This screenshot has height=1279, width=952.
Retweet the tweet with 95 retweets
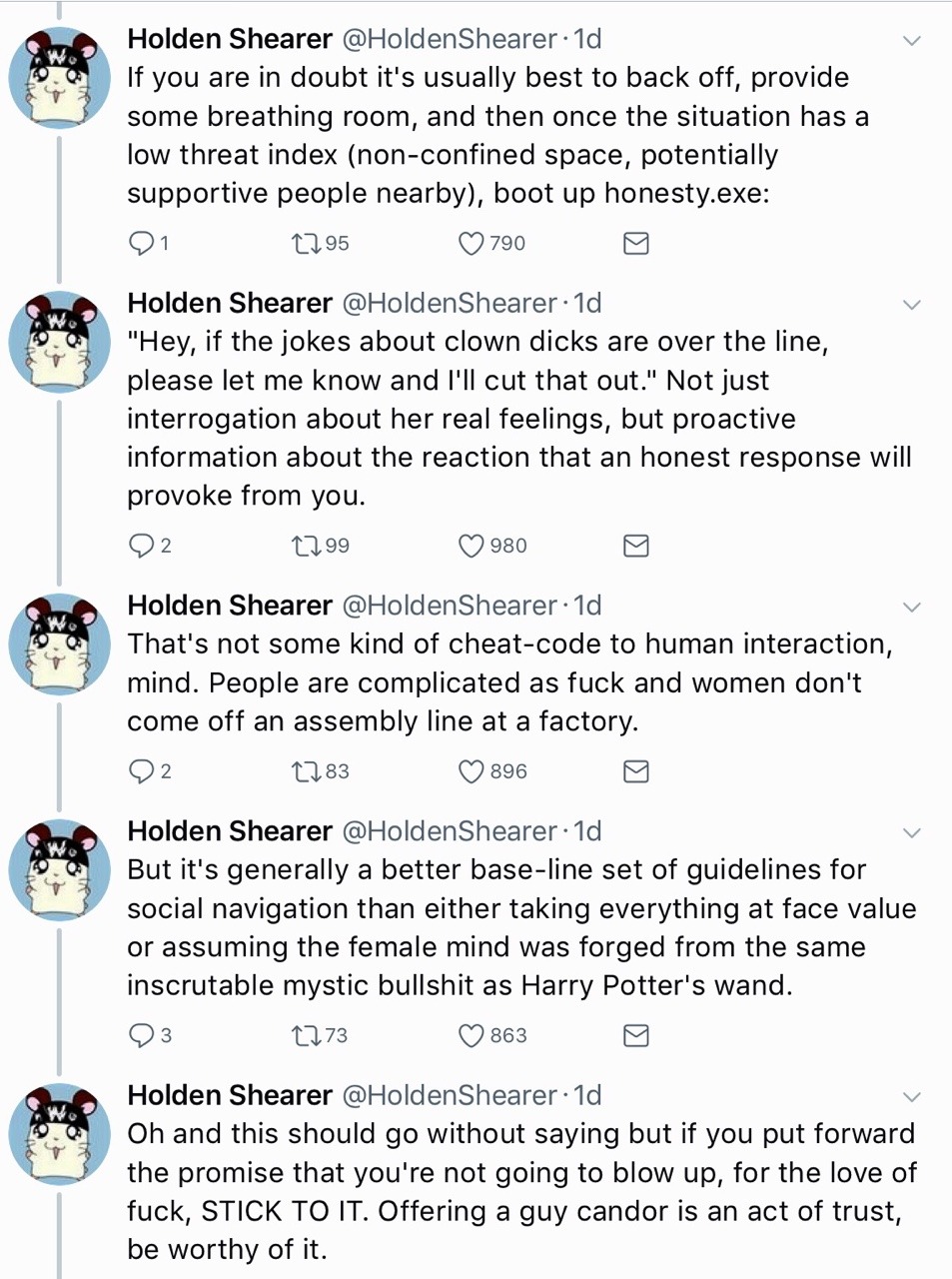pyautogui.click(x=303, y=243)
